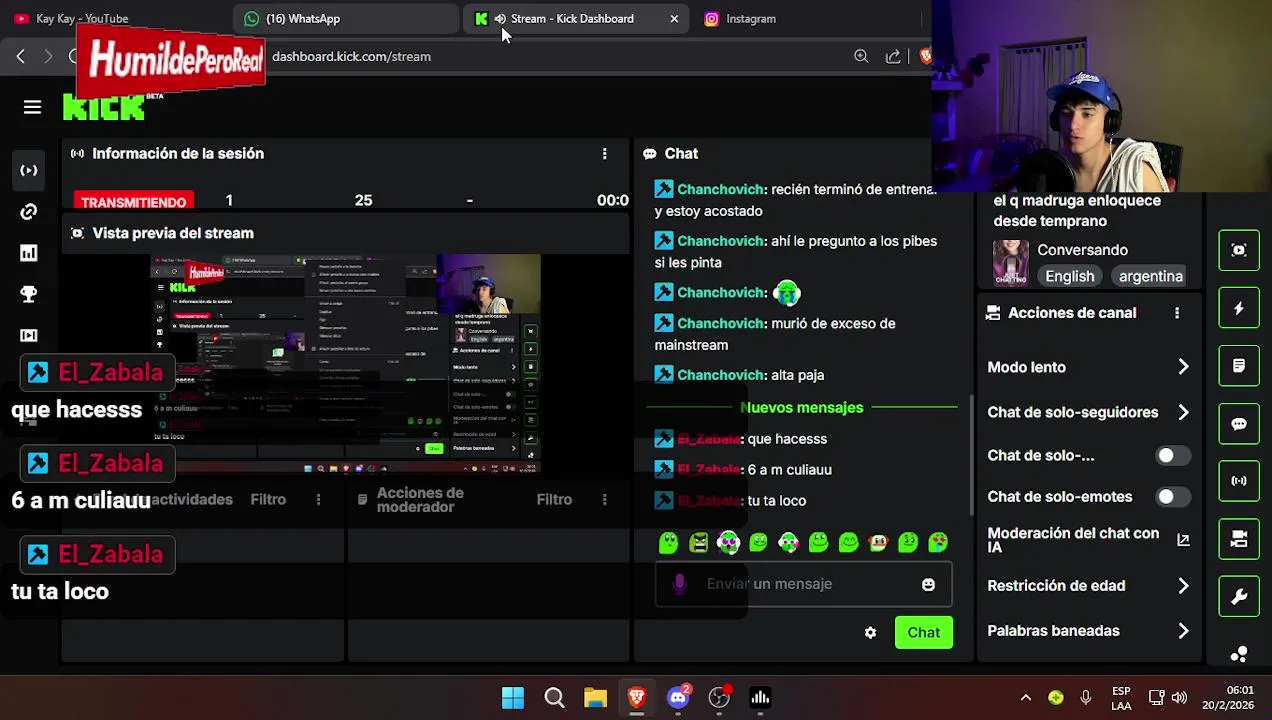Open the bar chart analytics sidebar icon
The width and height of the screenshot is (1272, 720).
[x=29, y=253]
